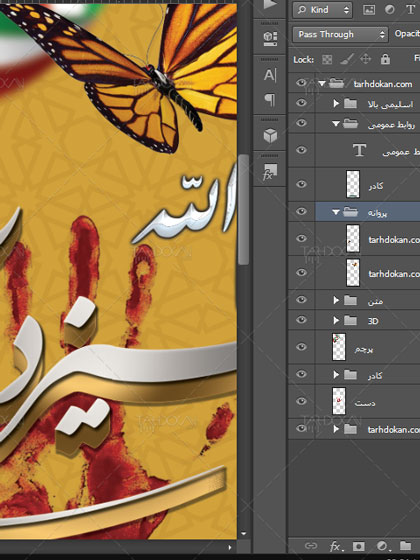Click the پرچم layer thumbnail
This screenshot has width=420, height=560.
tap(339, 347)
